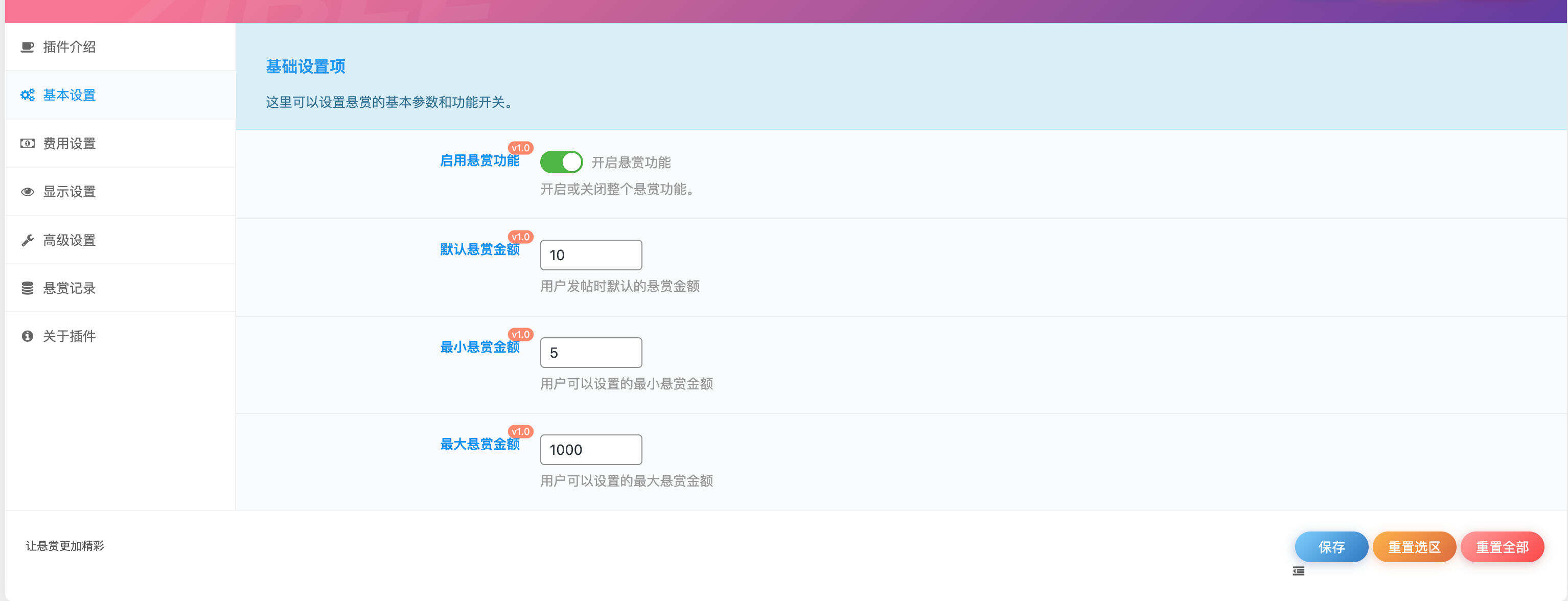Switch to the 费用设置 tab
Viewport: 1568px width, 601px height.
[x=67, y=143]
